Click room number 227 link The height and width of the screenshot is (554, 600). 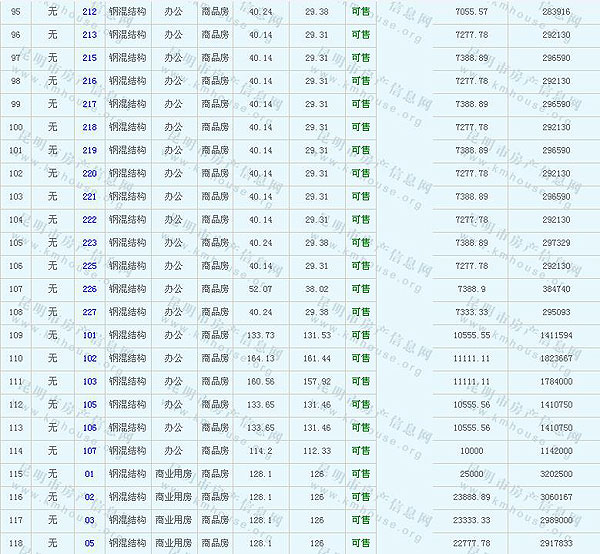[x=90, y=312]
